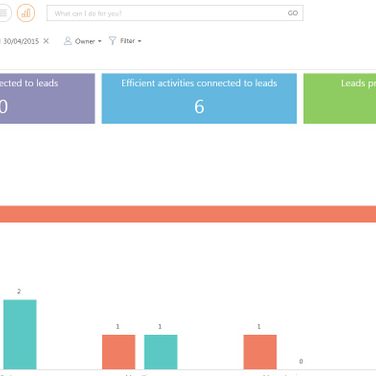The height and width of the screenshot is (376, 376).
Task: Expand the Filter dropdown arrow
Action: (140, 41)
